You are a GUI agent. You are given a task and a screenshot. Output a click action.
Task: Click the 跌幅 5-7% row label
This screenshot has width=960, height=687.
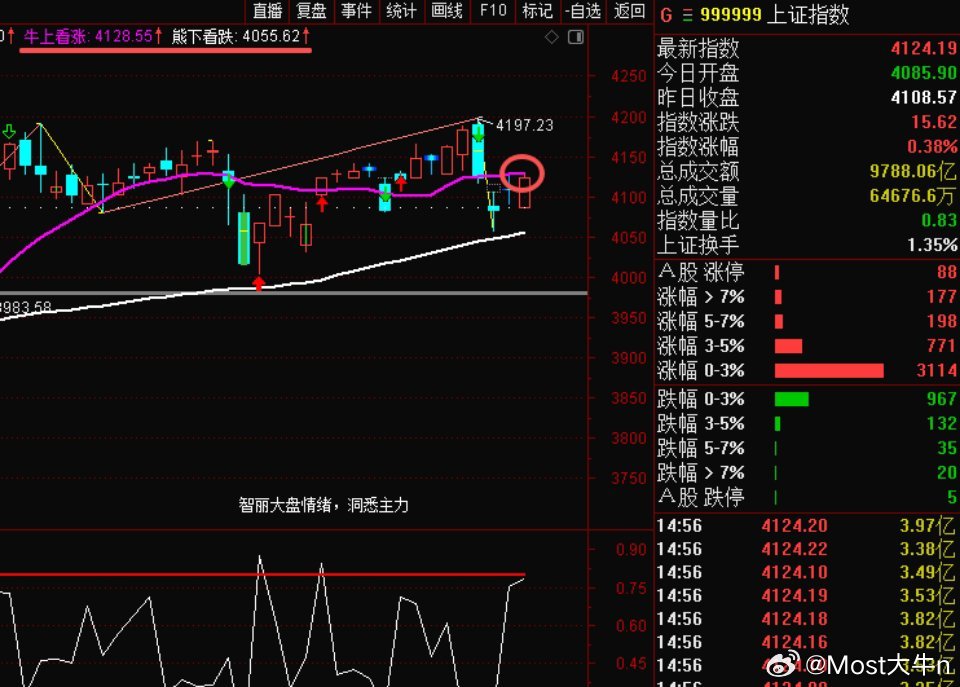[701, 448]
